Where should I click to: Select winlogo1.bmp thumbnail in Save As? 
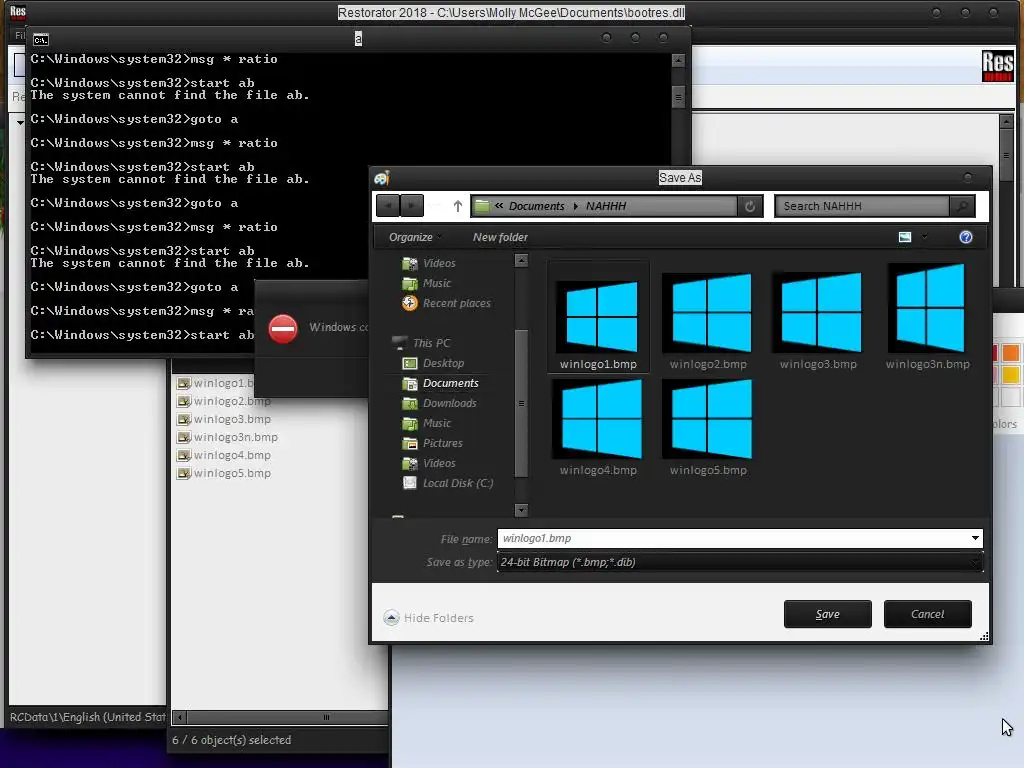pyautogui.click(x=598, y=317)
